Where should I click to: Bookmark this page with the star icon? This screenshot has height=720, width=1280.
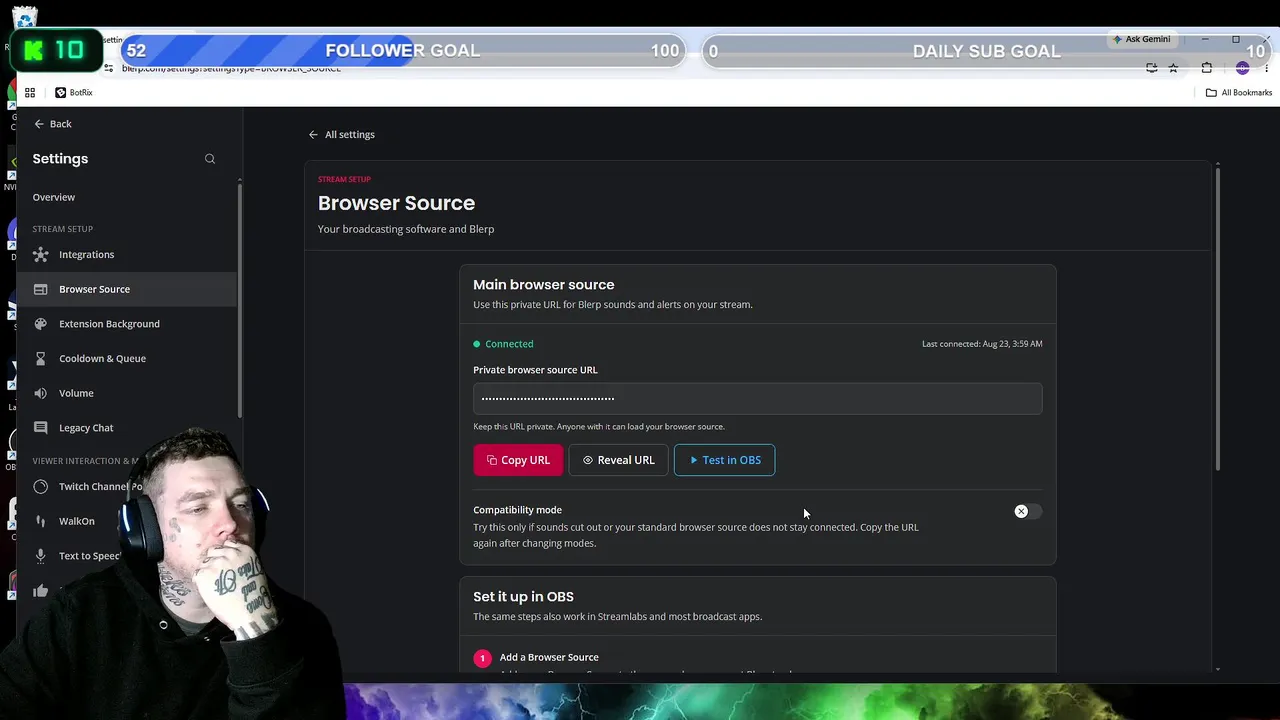1173,68
